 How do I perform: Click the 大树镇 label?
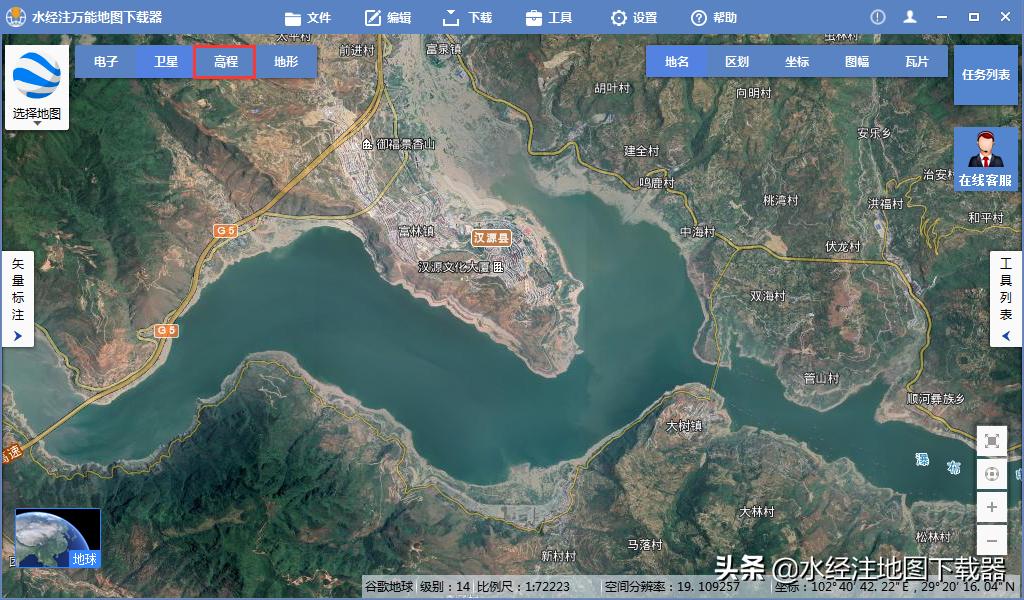point(684,426)
